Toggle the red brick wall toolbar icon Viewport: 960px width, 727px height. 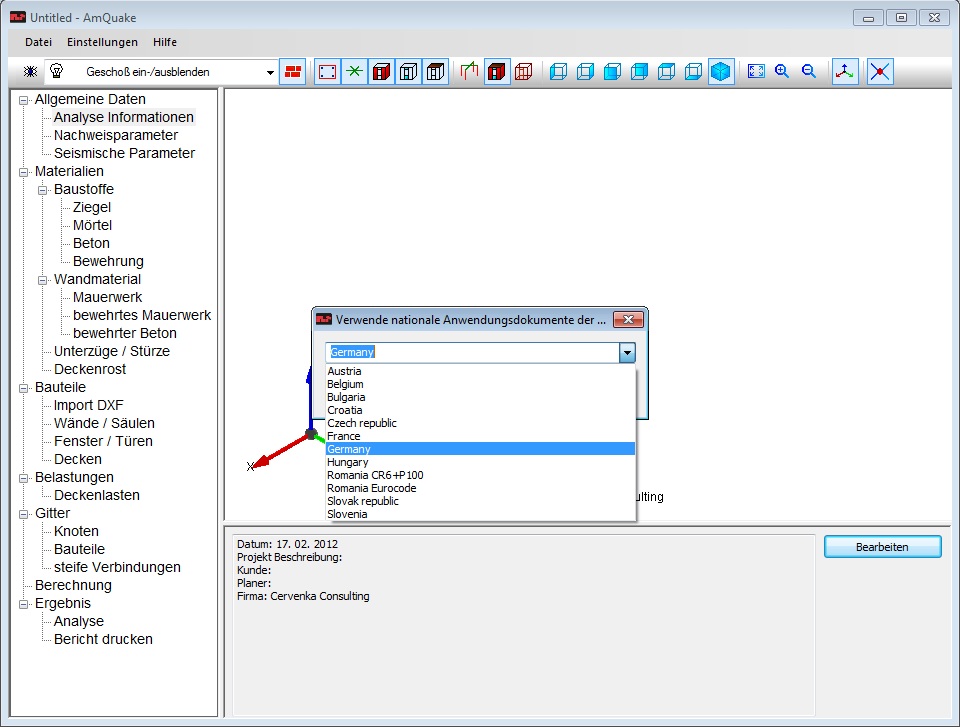coord(293,72)
